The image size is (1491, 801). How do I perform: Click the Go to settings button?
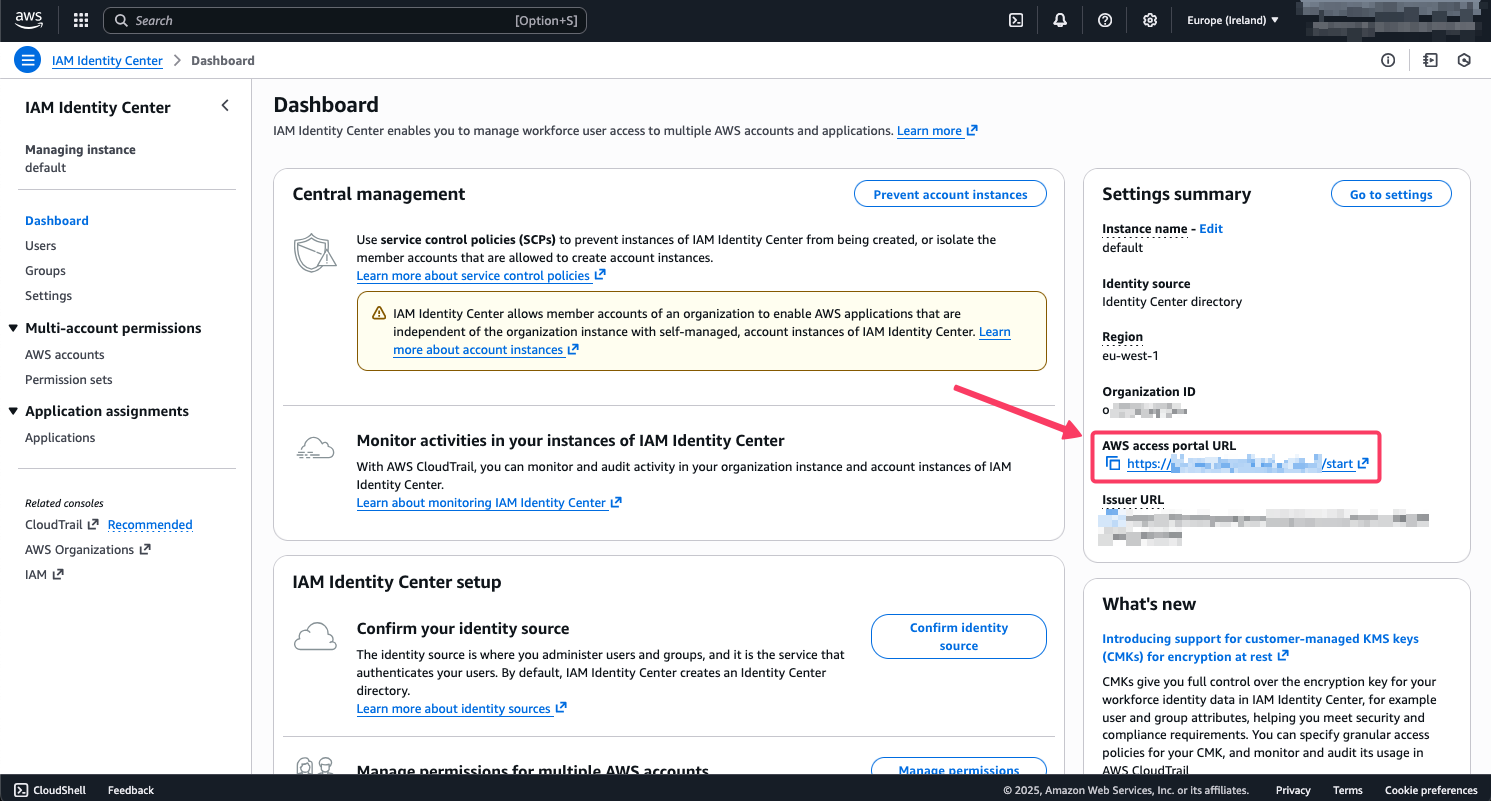[x=1391, y=193]
